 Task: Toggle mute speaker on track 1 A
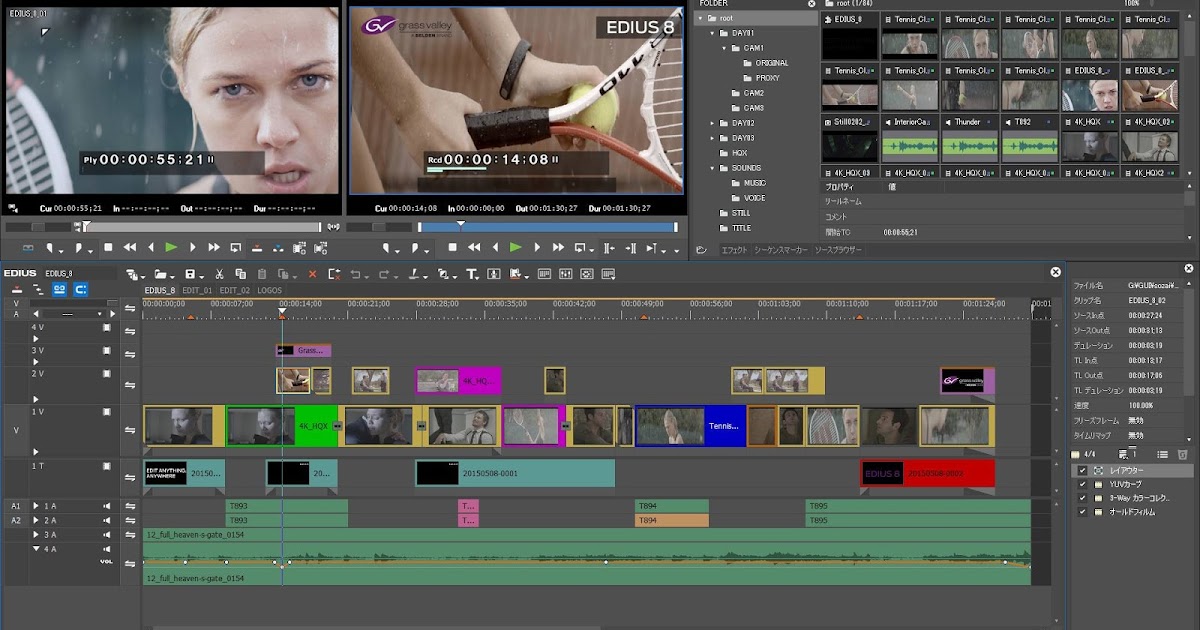click(106, 506)
